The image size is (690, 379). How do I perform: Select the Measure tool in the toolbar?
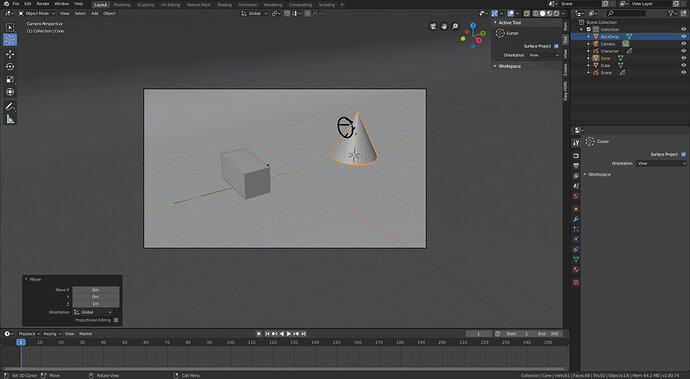coord(10,119)
